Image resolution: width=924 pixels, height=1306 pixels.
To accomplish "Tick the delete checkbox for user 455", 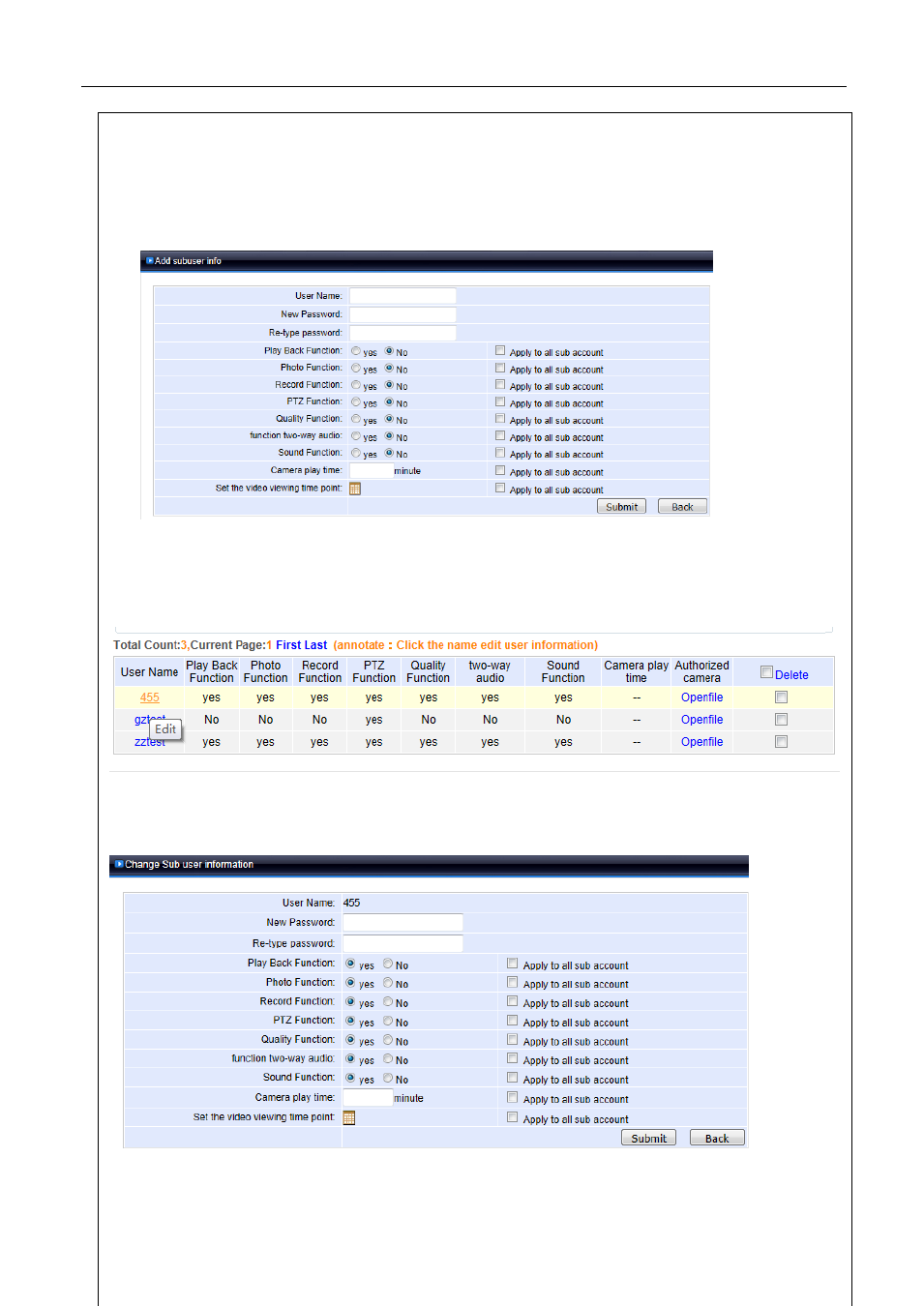I will 781,698.
